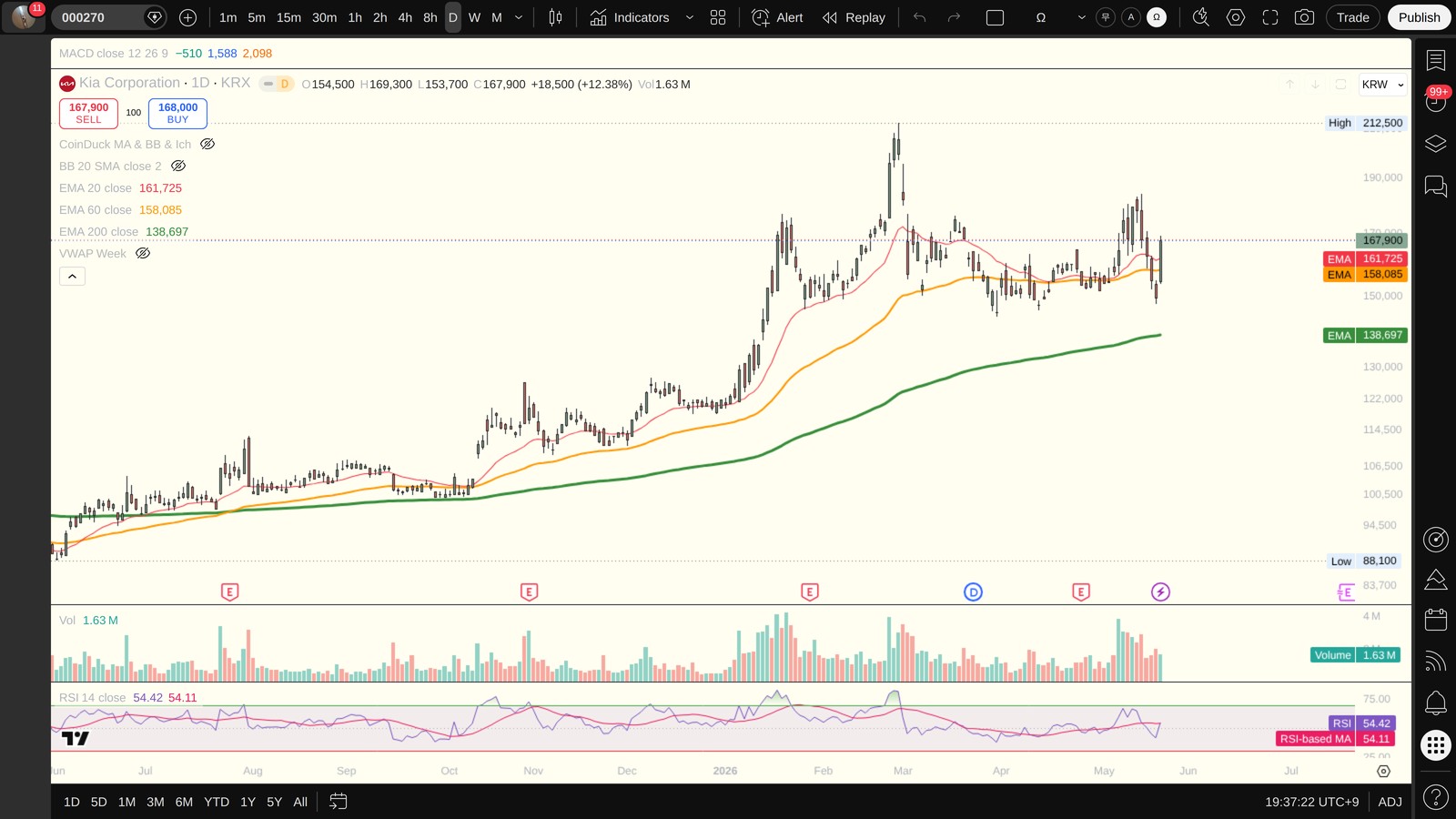This screenshot has width=1456, height=819.
Task: Select the rectangle layout icon in toolbar
Action: click(995, 17)
